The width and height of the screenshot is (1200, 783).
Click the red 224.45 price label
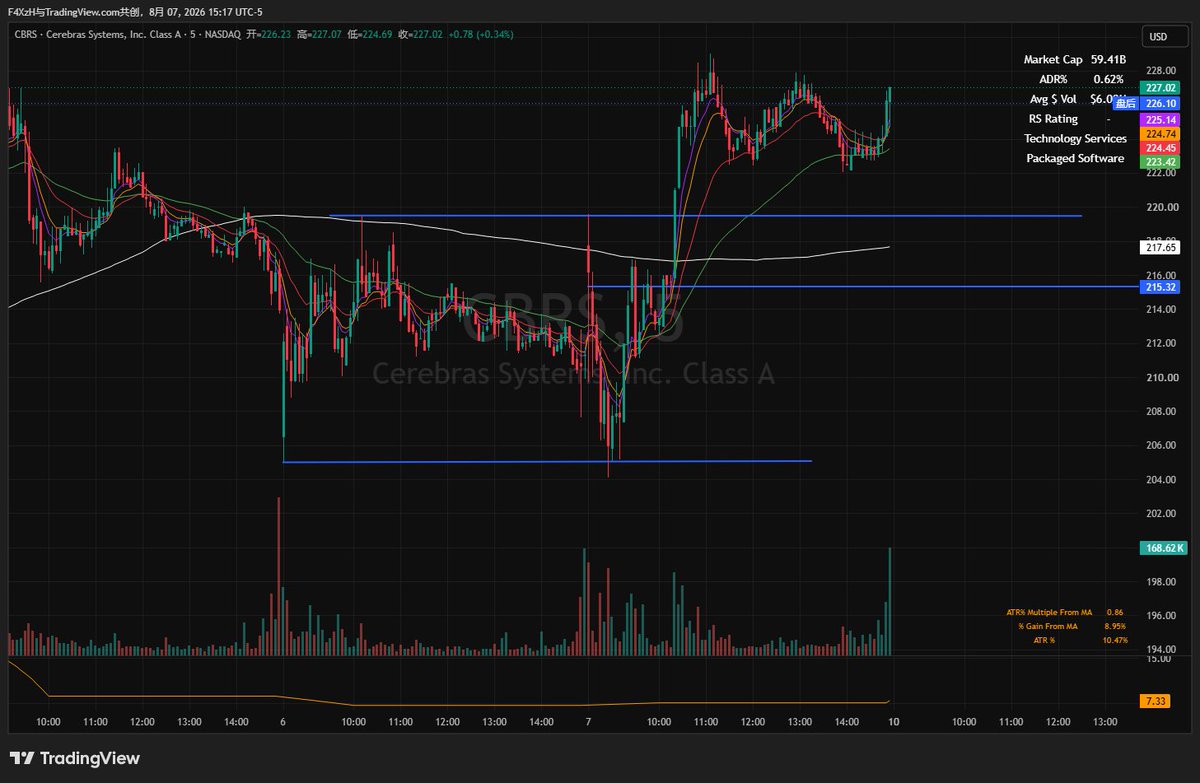1160,148
